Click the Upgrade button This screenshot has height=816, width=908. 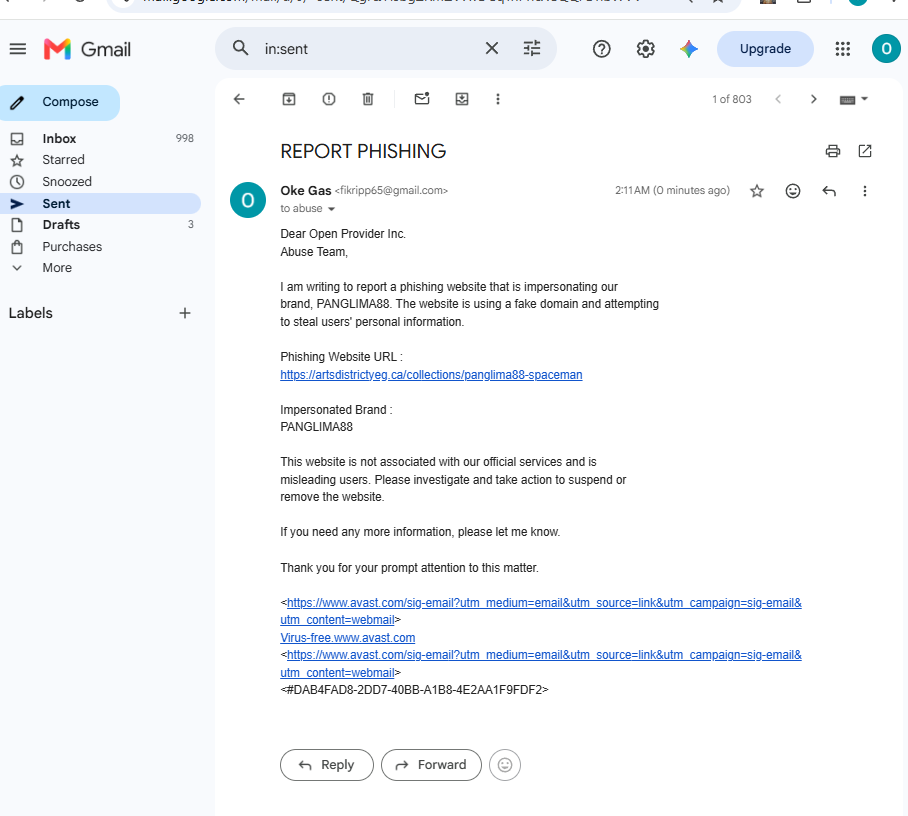pyautogui.click(x=765, y=49)
